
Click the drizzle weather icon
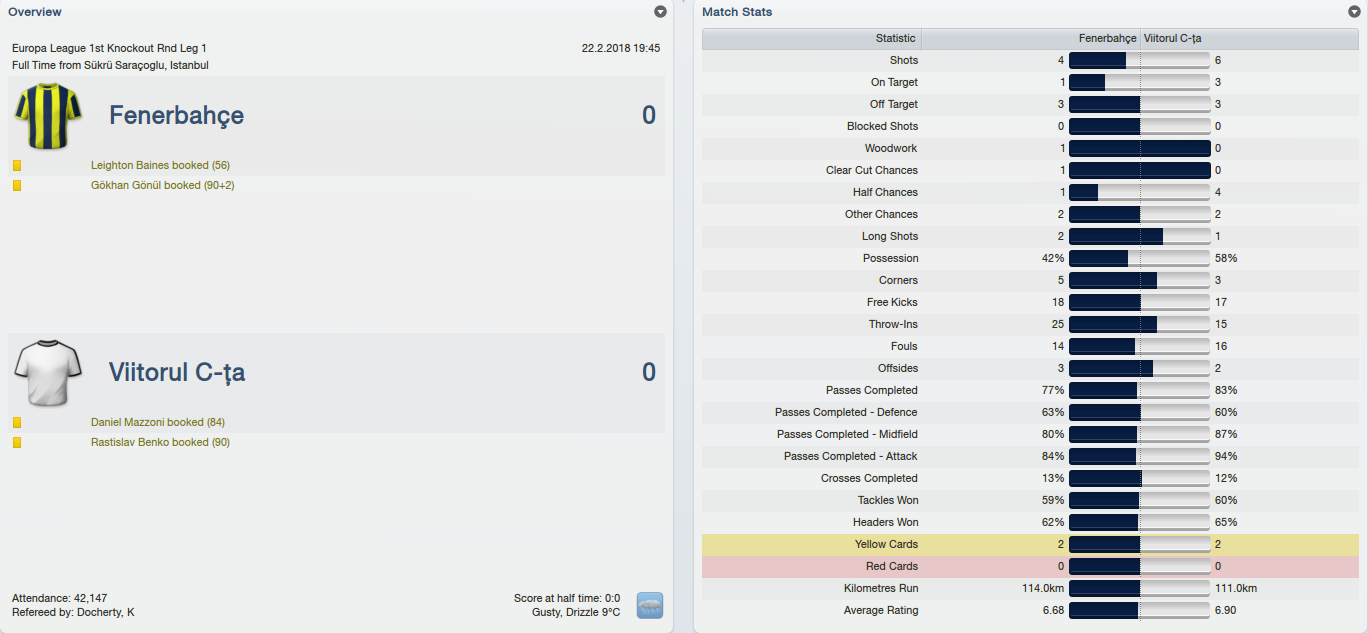[x=650, y=605]
